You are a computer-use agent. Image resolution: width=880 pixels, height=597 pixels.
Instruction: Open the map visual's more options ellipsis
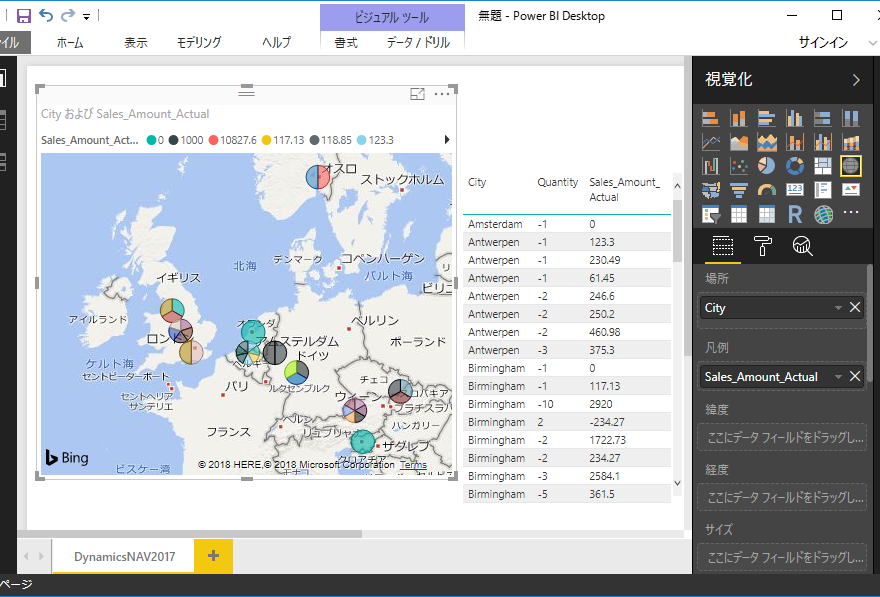(x=442, y=94)
